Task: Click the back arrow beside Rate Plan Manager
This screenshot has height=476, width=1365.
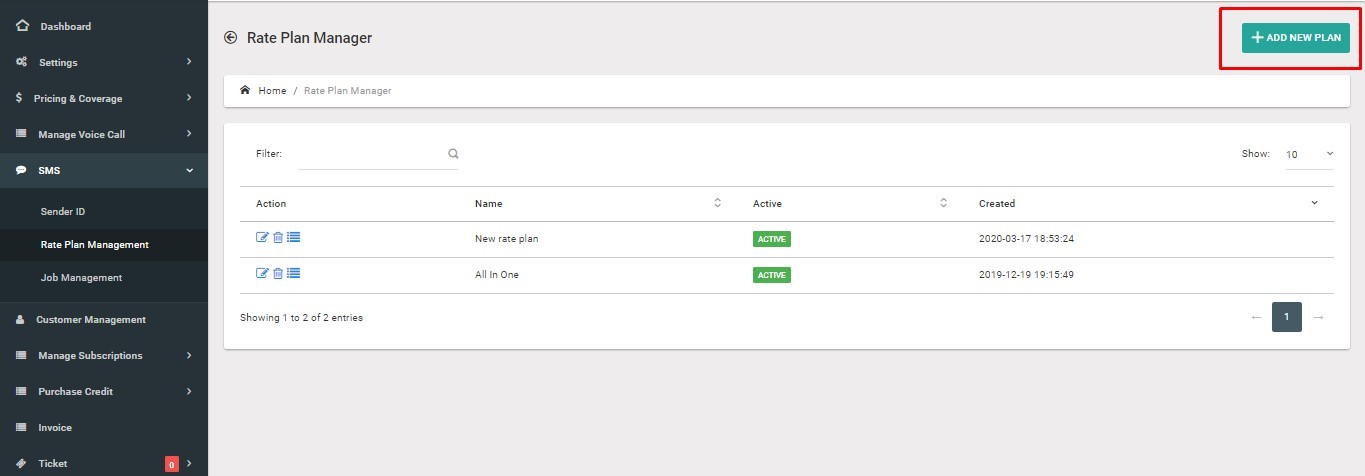Action: tap(231, 38)
